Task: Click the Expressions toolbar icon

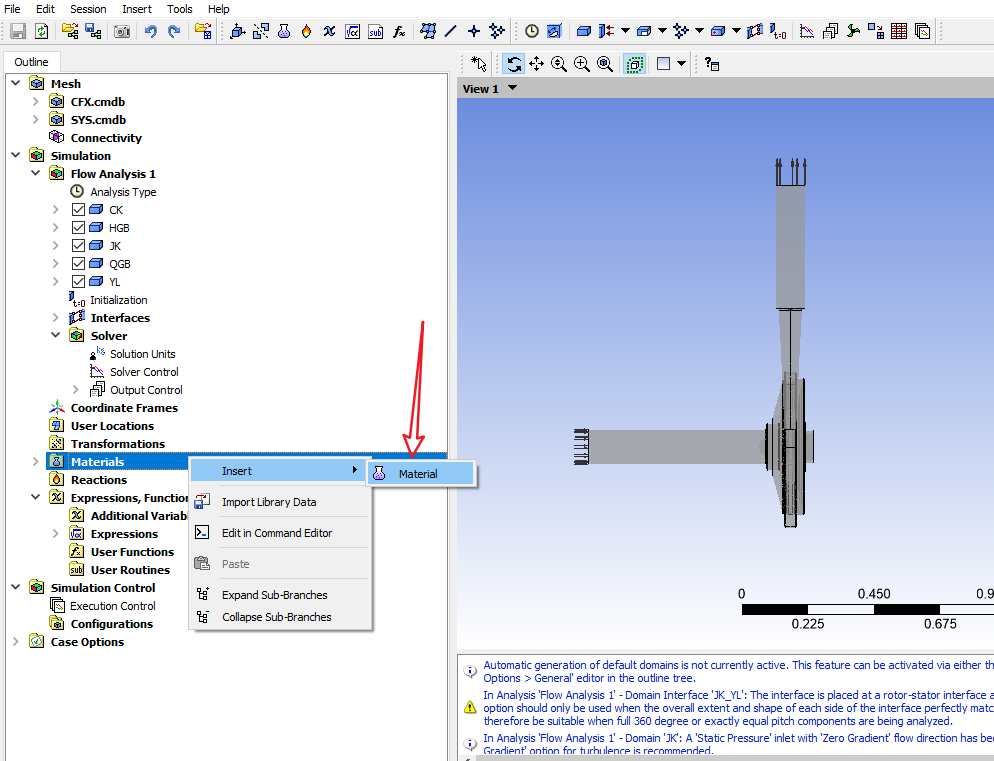Action: pyautogui.click(x=352, y=31)
